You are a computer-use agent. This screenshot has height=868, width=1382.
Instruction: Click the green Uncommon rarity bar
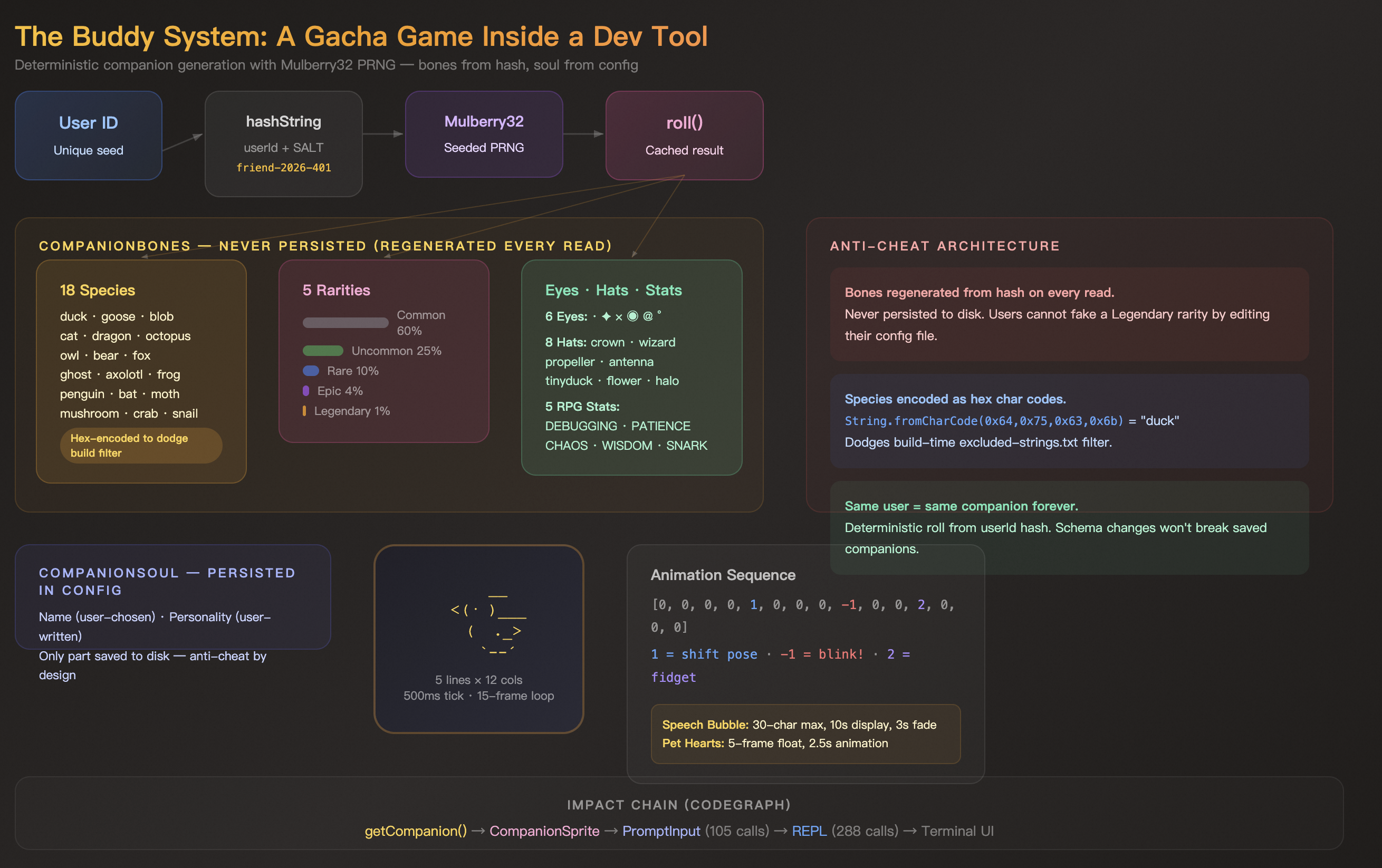(322, 351)
